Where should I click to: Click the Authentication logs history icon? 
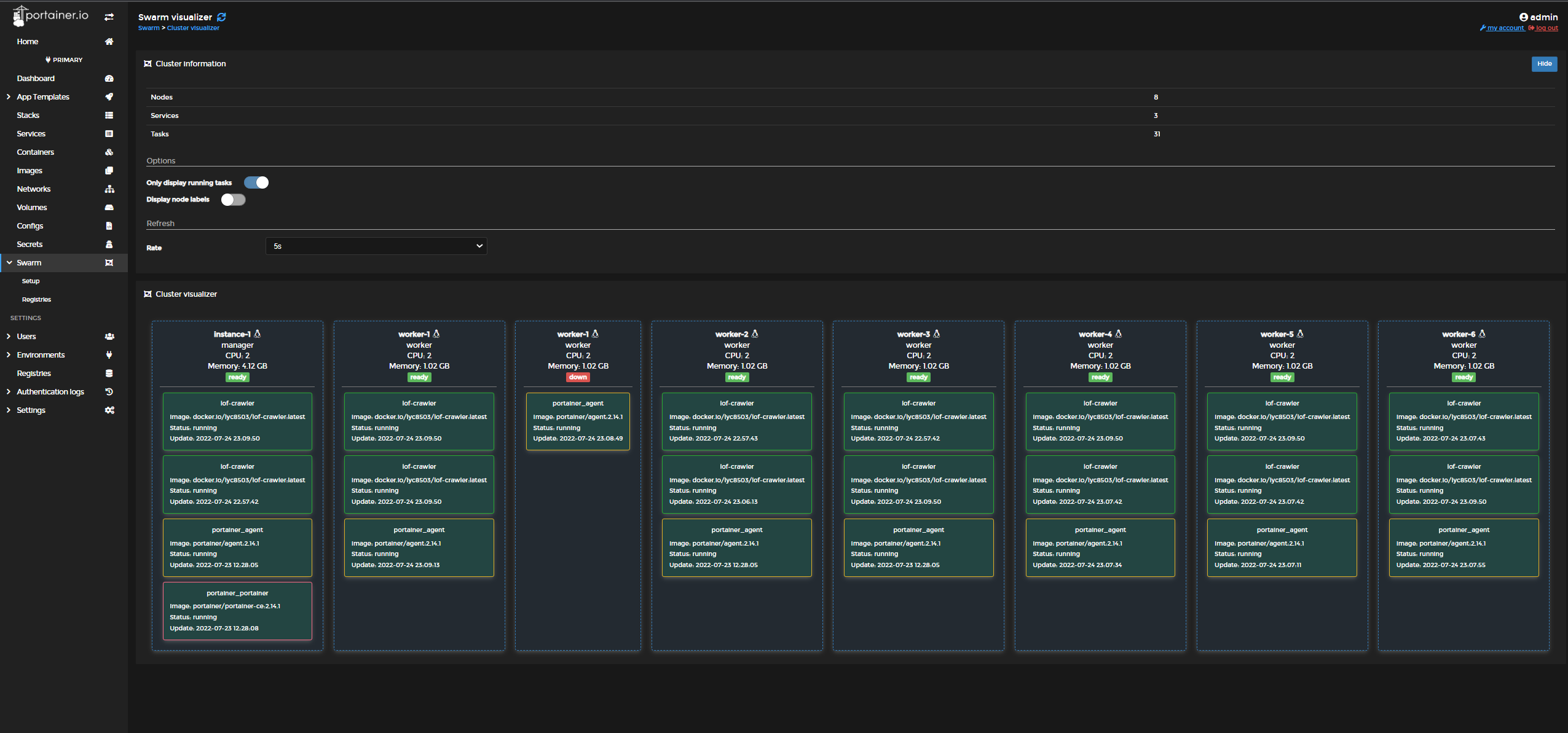(x=109, y=392)
